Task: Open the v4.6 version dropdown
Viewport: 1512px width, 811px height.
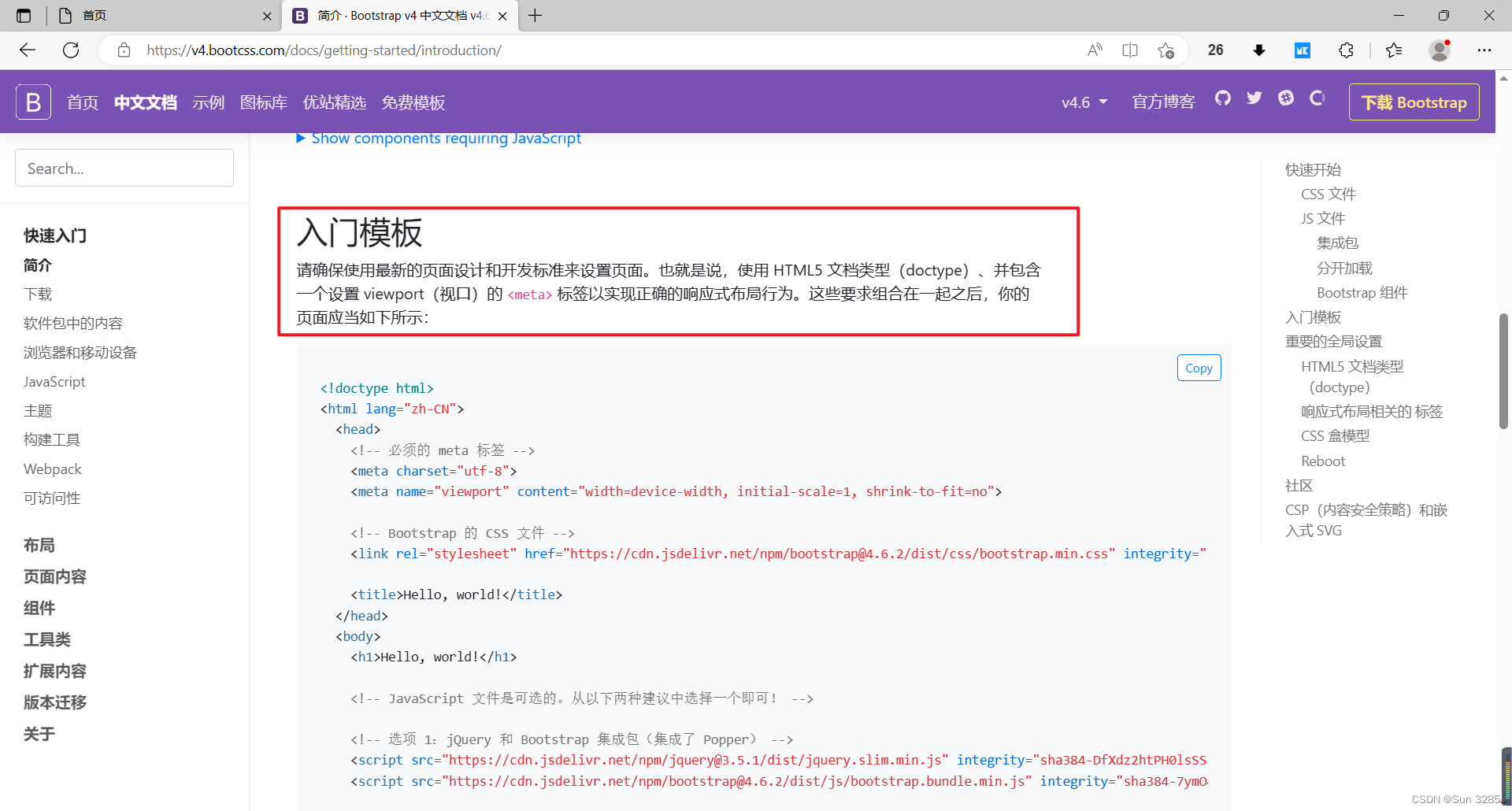Action: (x=1084, y=102)
